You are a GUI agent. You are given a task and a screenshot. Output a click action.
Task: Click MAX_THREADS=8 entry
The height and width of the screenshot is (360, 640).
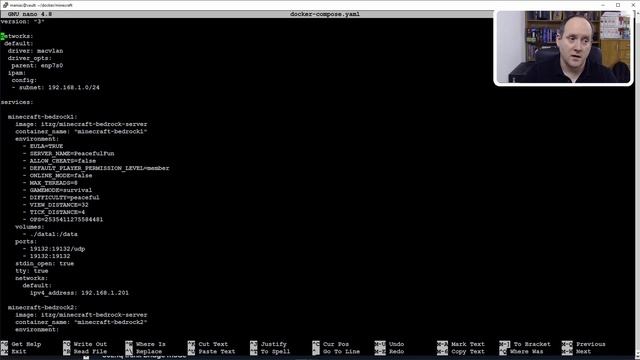coord(50,183)
